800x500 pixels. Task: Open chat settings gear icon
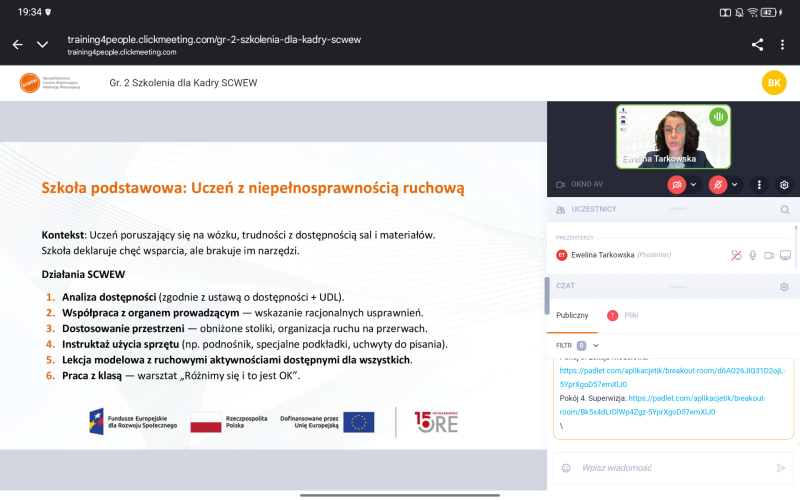784,287
